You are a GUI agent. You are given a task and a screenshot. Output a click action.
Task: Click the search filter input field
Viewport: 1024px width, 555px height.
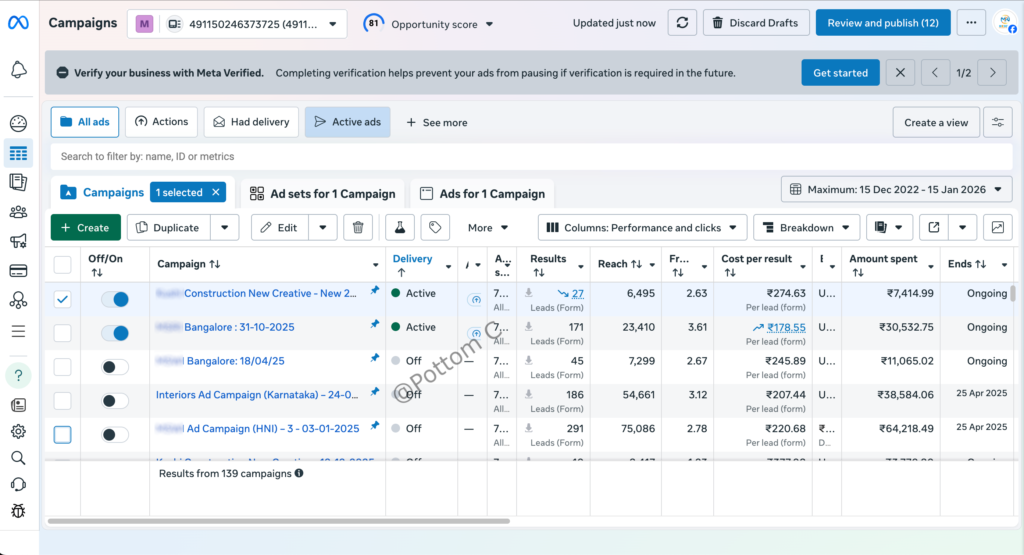[x=400, y=156]
